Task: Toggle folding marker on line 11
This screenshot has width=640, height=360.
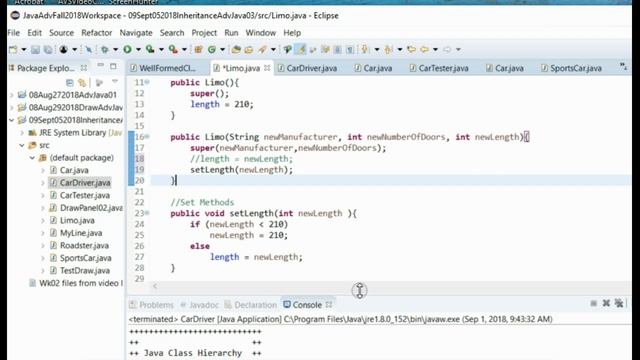Action: click(147, 82)
